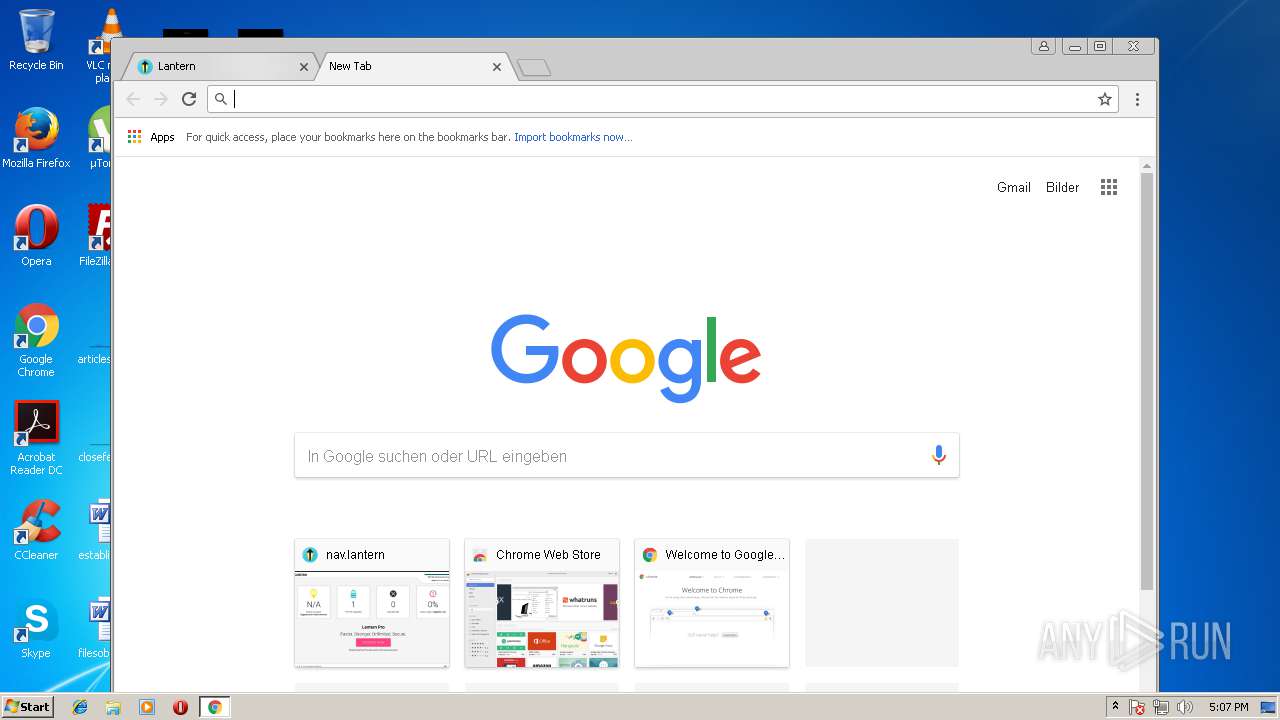
Task: Close the Lantern tab
Action: (x=304, y=67)
